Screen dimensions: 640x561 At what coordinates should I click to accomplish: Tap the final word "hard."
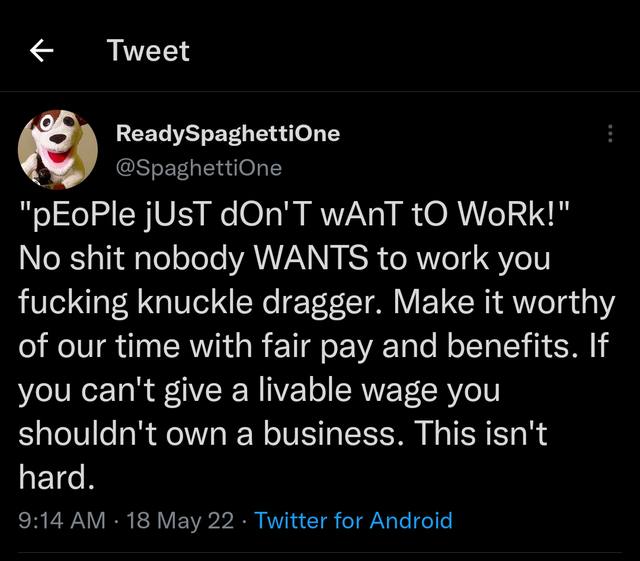click(56, 478)
